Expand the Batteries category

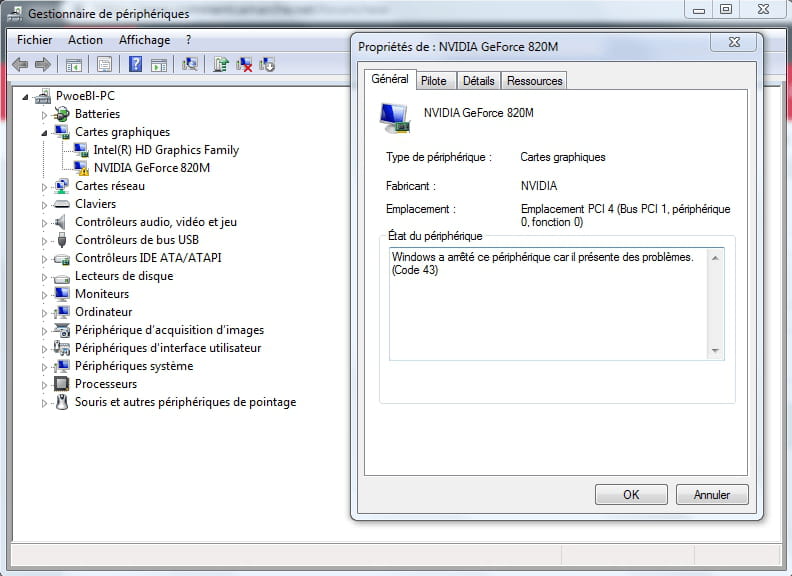[44, 115]
